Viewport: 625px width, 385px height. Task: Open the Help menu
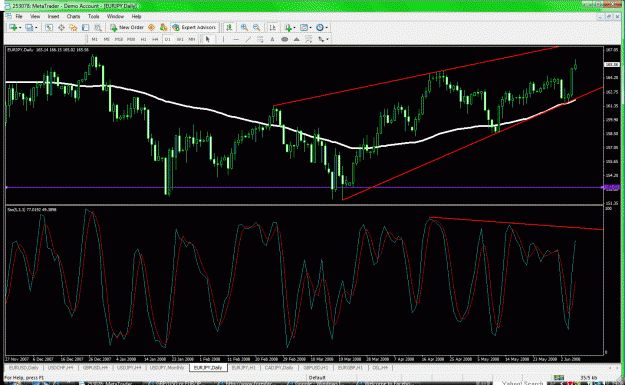pos(136,16)
